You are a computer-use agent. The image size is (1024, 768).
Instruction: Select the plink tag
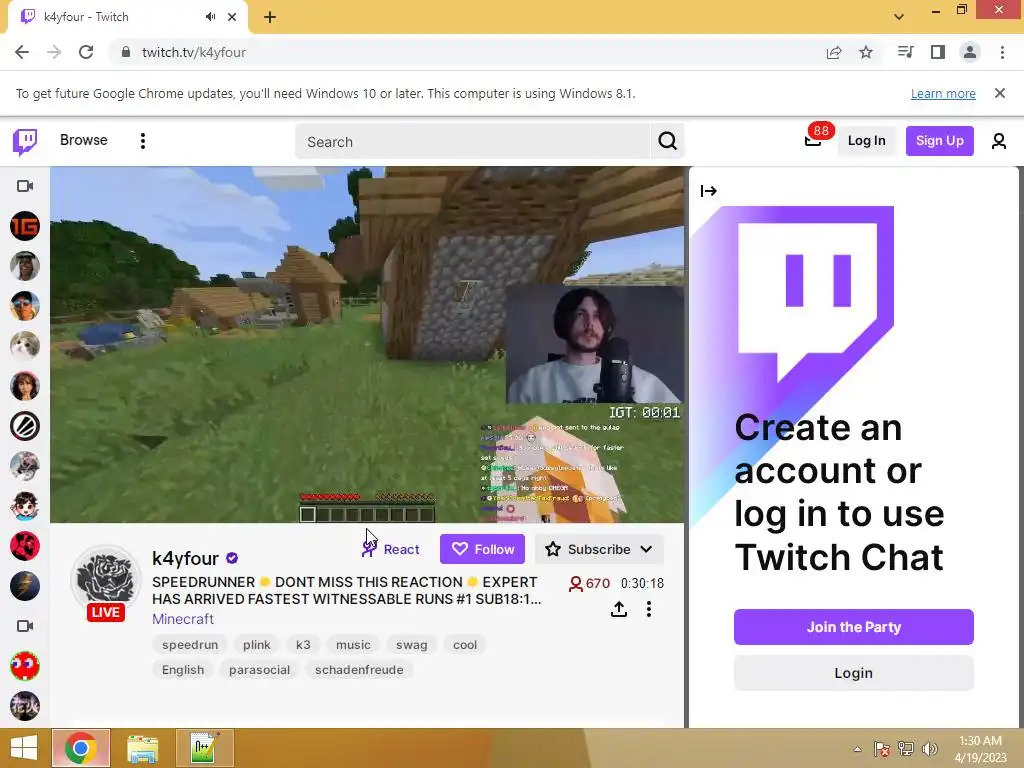tap(257, 645)
